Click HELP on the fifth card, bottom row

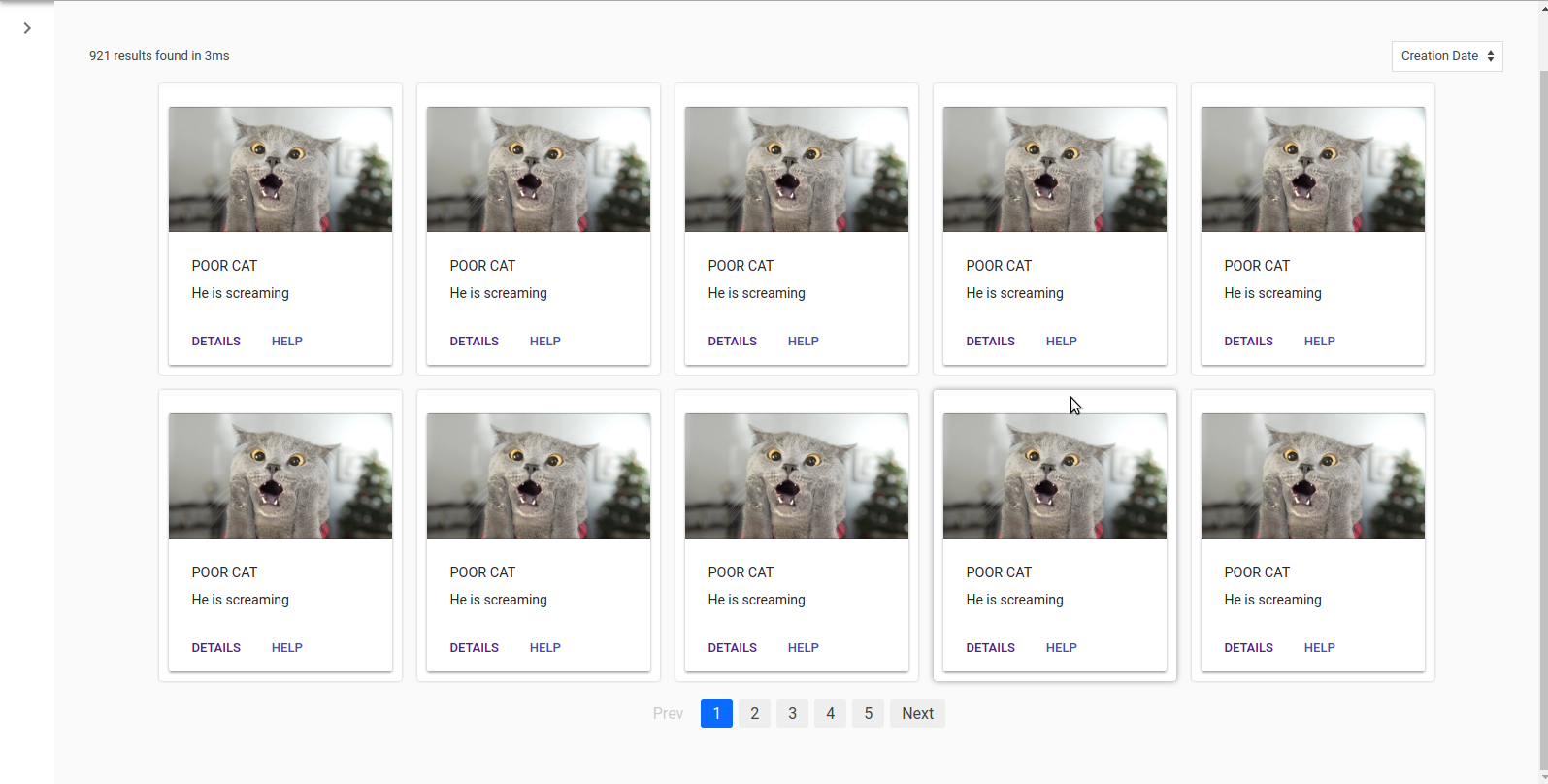(x=1320, y=647)
